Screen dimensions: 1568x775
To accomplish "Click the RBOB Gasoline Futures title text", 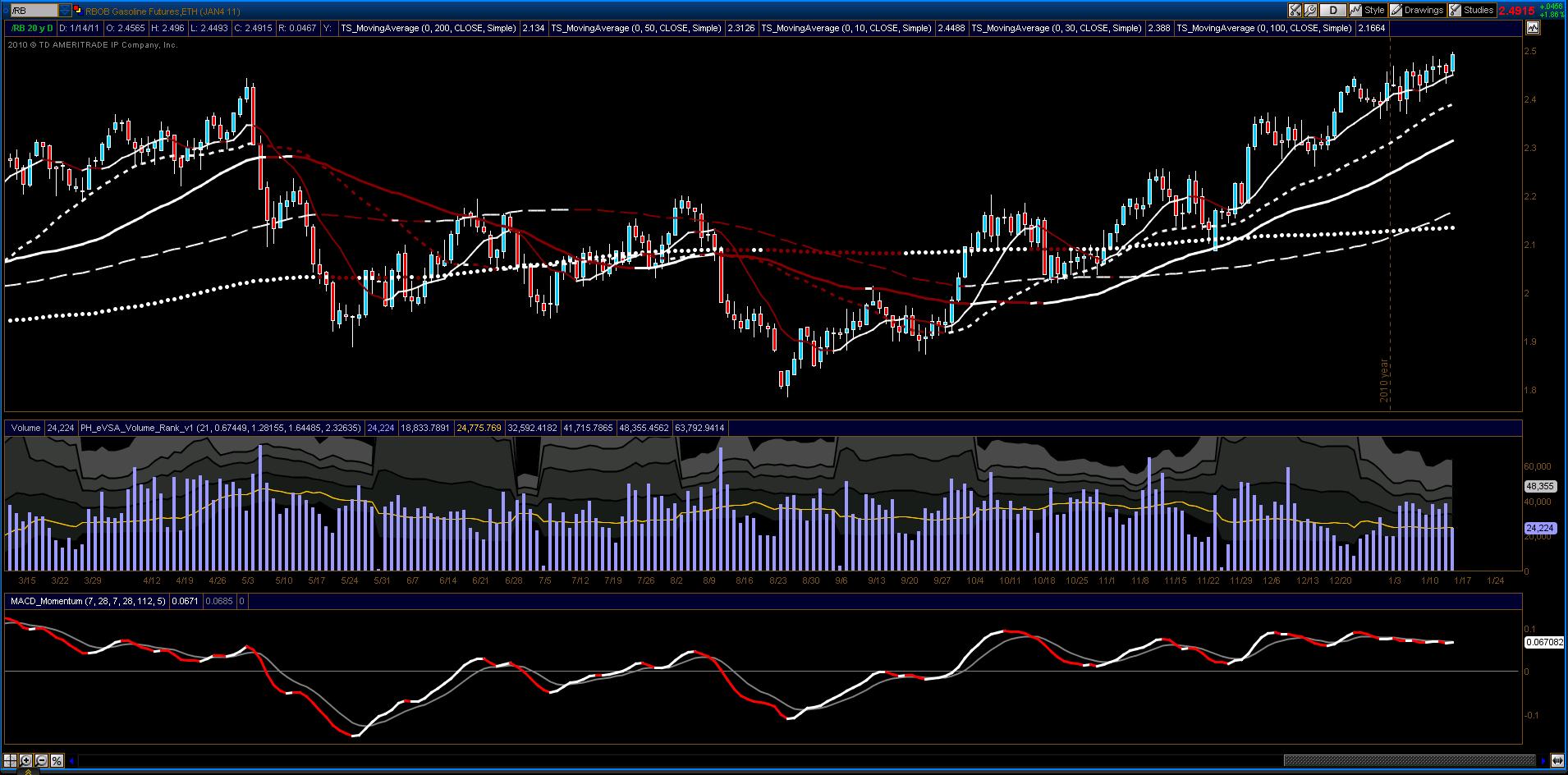I will tap(163, 11).
